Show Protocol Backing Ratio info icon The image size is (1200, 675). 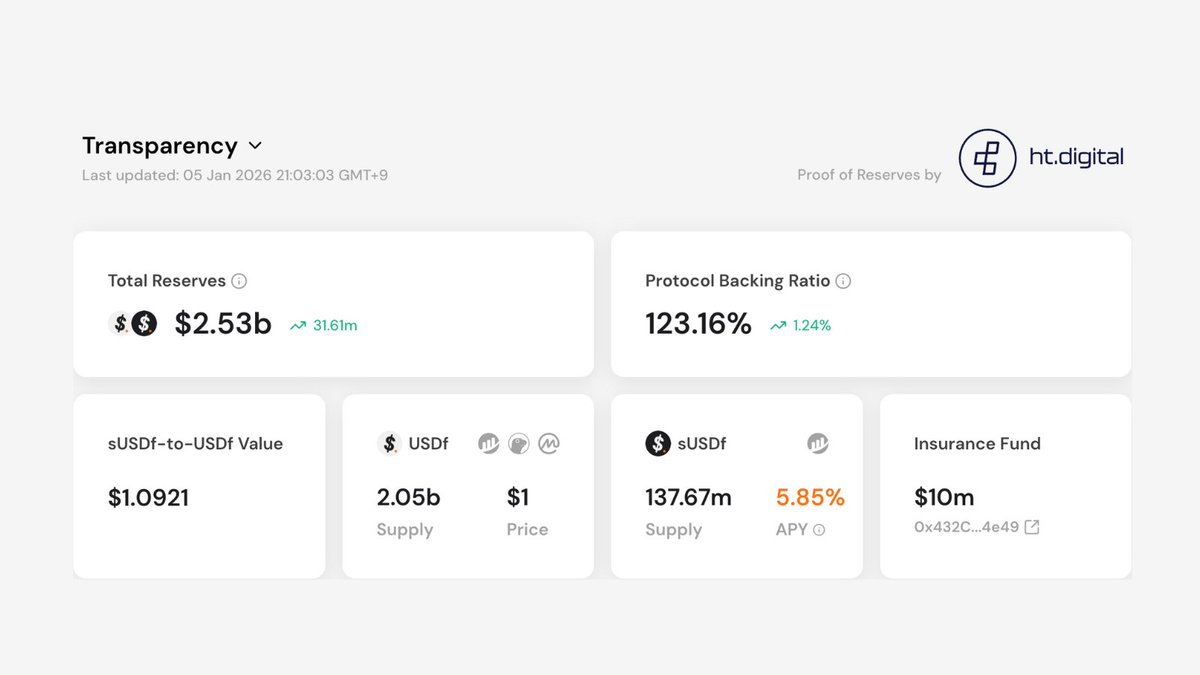[843, 281]
